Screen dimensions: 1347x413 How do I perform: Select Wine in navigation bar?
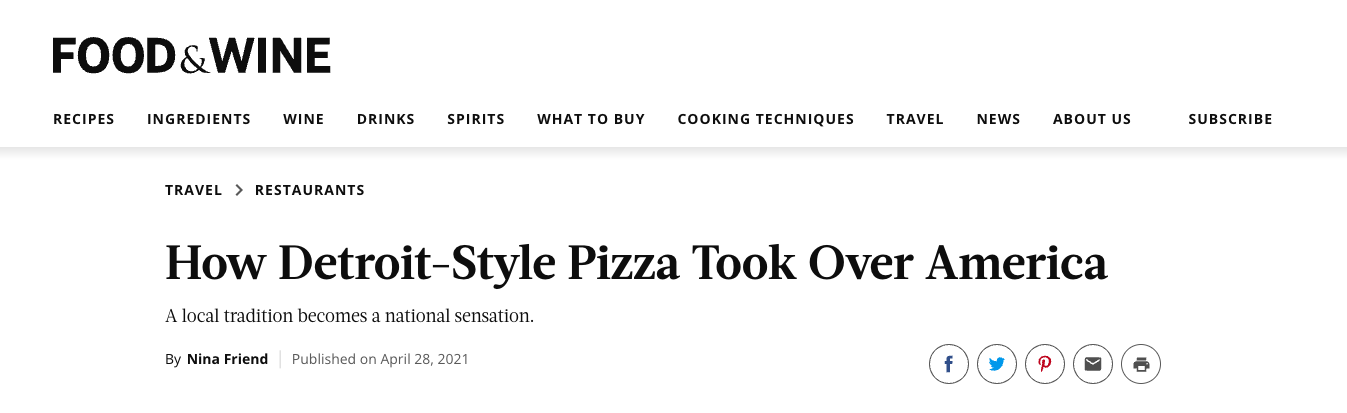coord(304,119)
